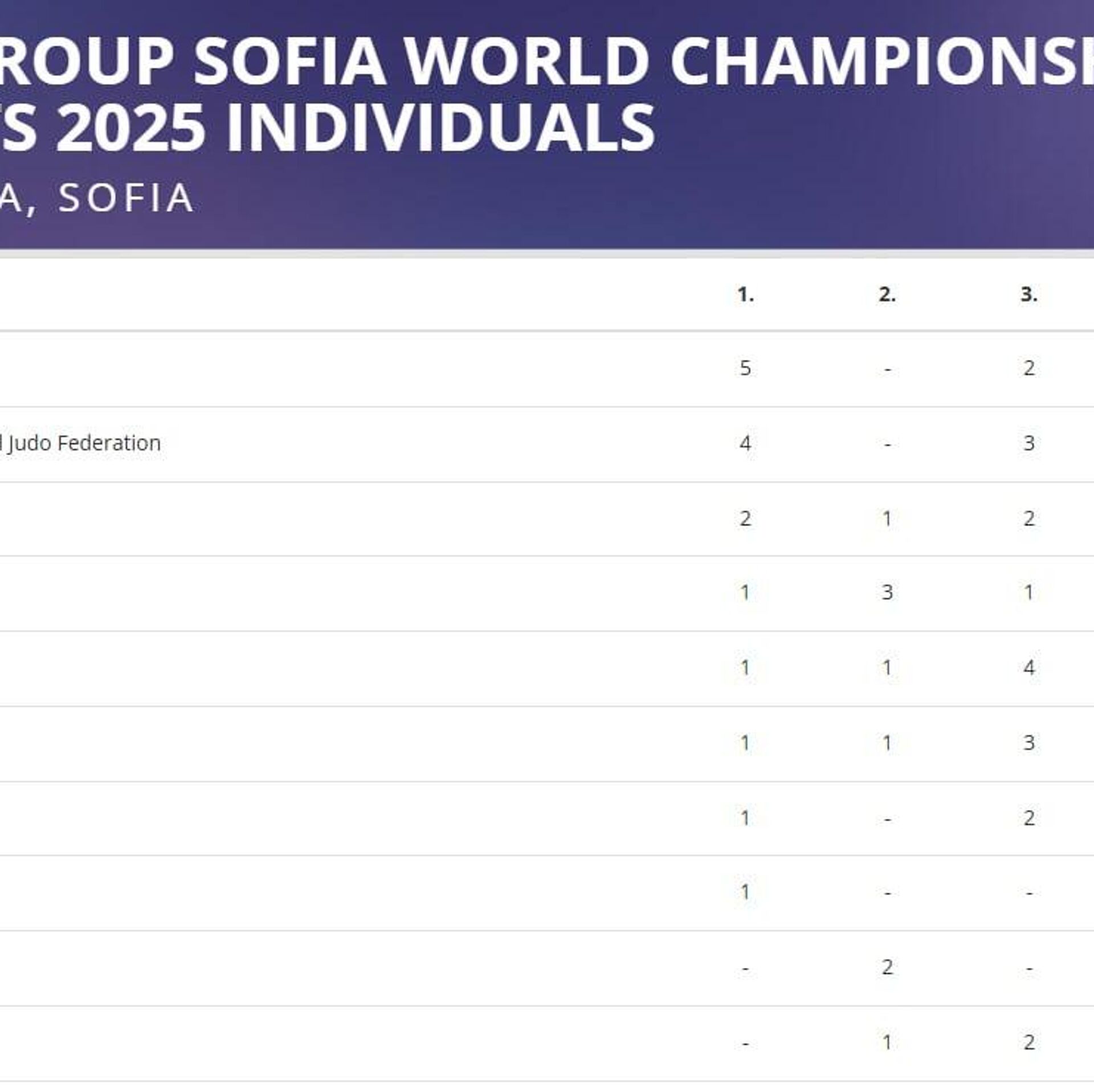Click the "2" in the gold column
The image size is (1094, 1092).
[745, 518]
